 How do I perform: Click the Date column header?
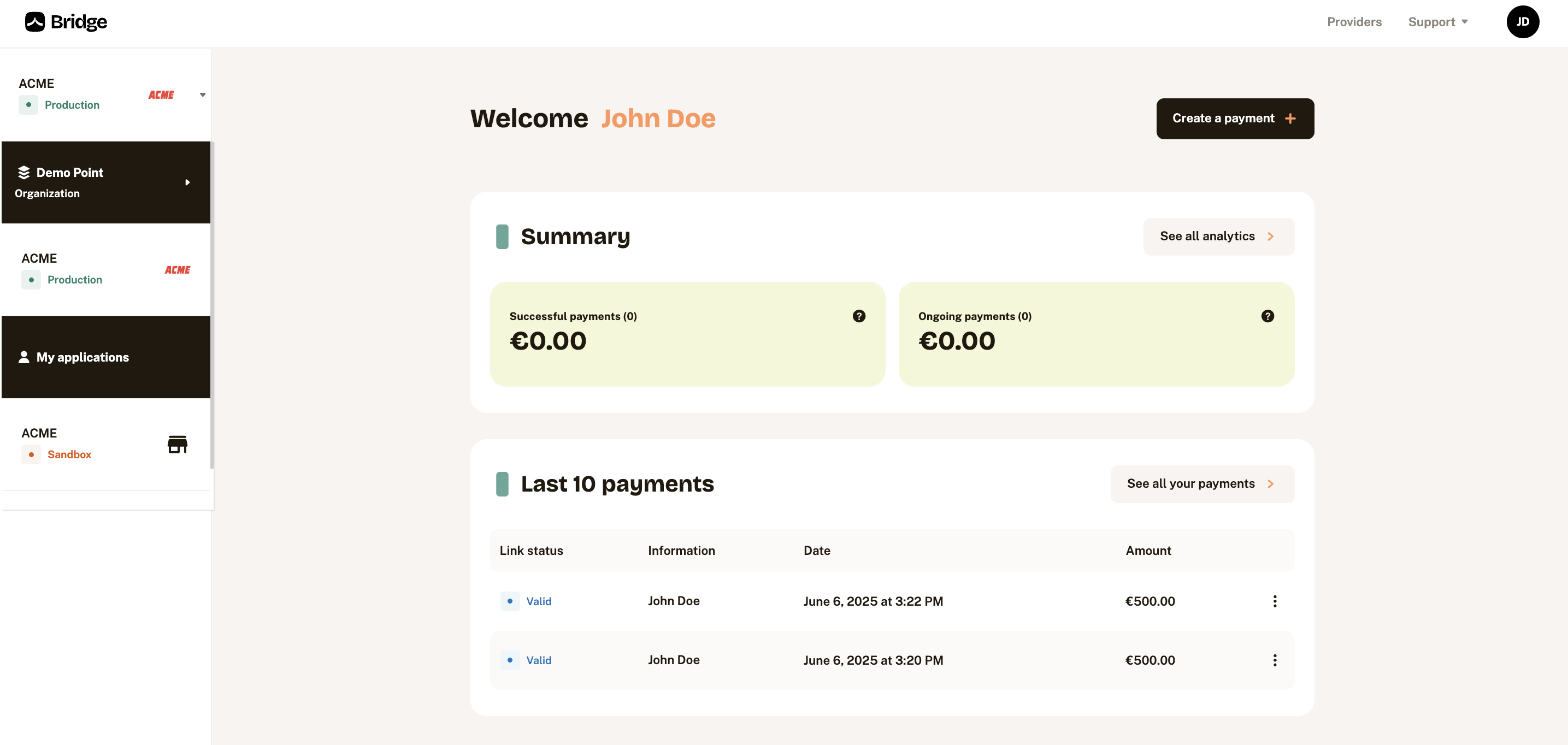(817, 551)
